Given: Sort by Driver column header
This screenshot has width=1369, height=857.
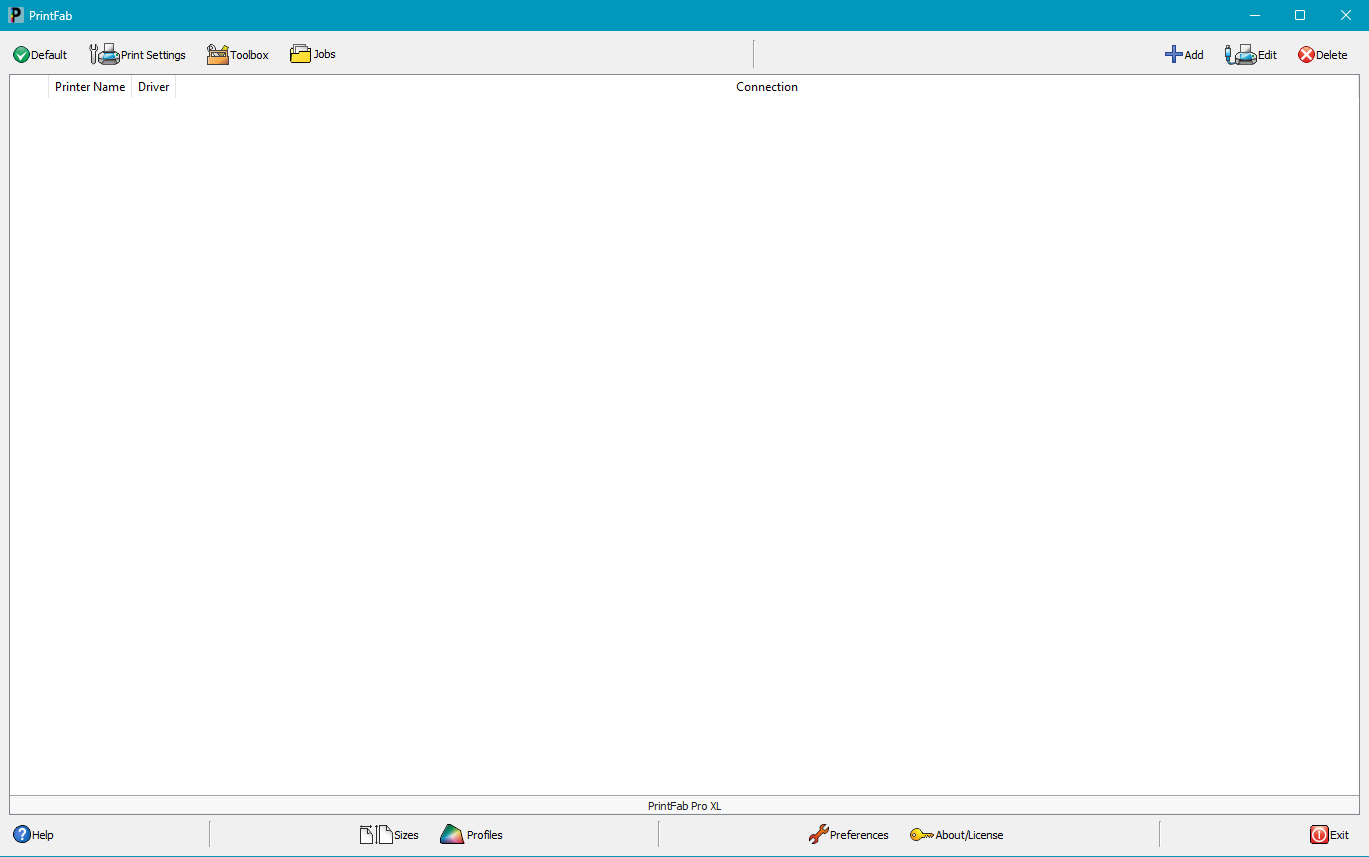Looking at the screenshot, I should (x=154, y=87).
